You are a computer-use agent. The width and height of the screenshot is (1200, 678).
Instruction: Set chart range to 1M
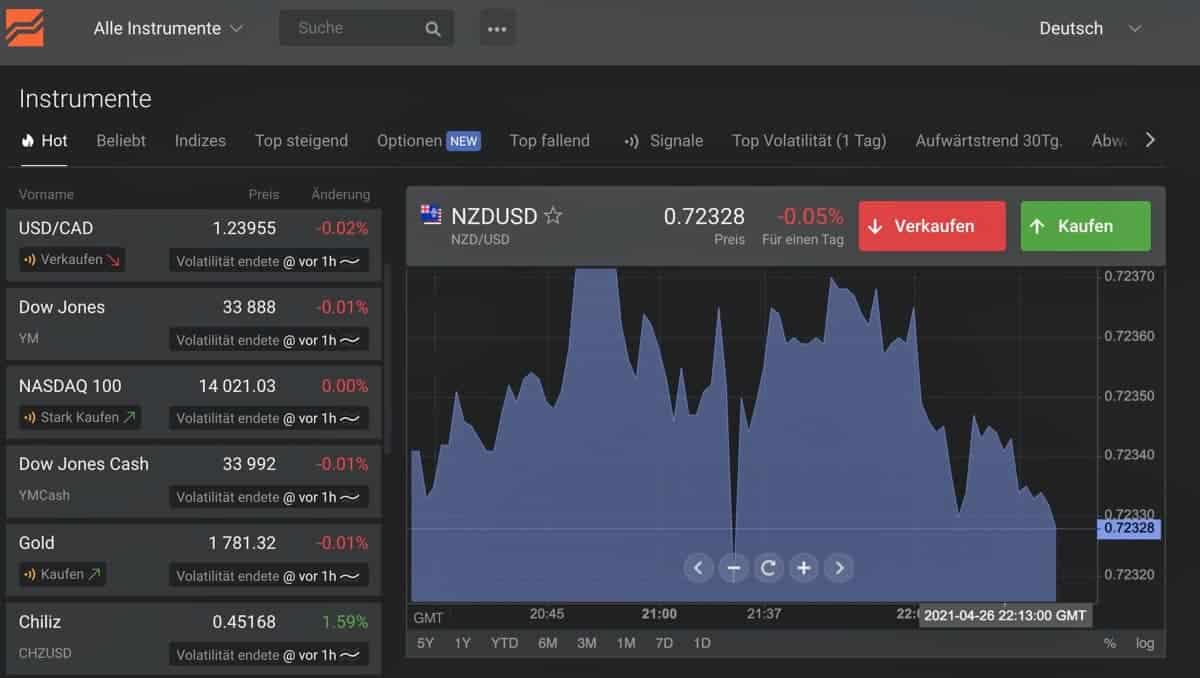[626, 643]
